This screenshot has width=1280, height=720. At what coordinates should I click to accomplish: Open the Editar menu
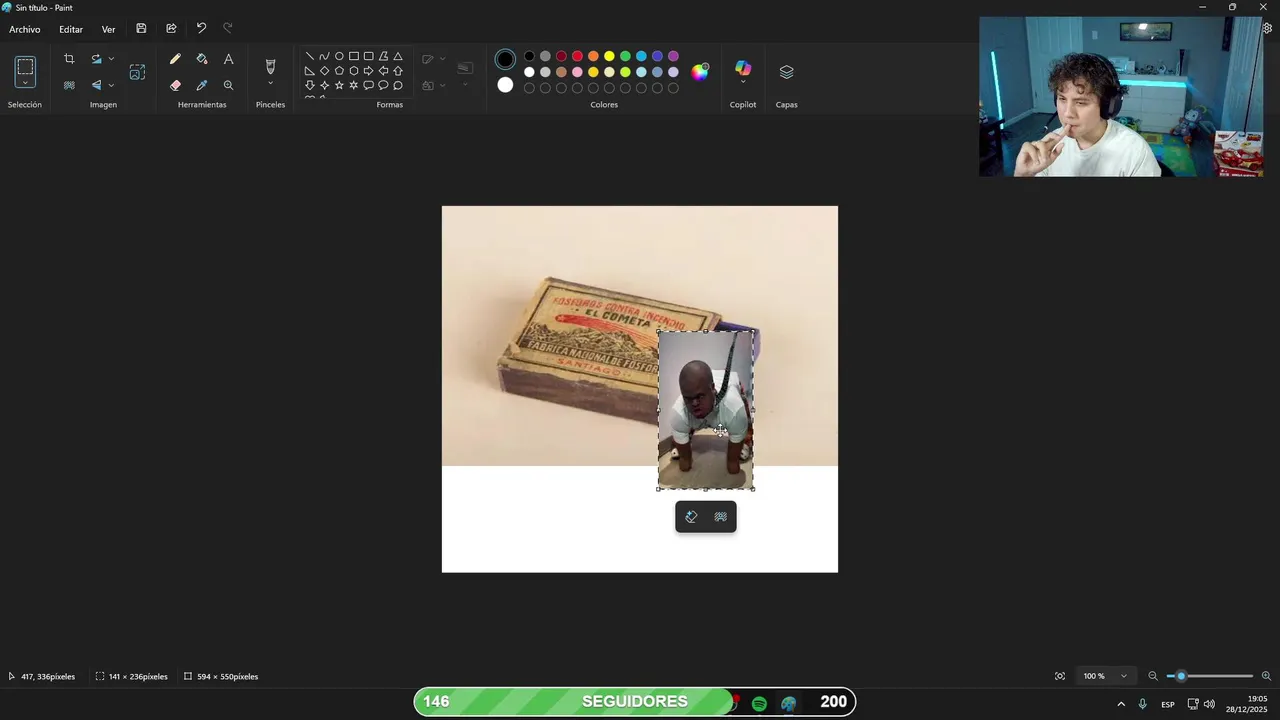click(71, 29)
